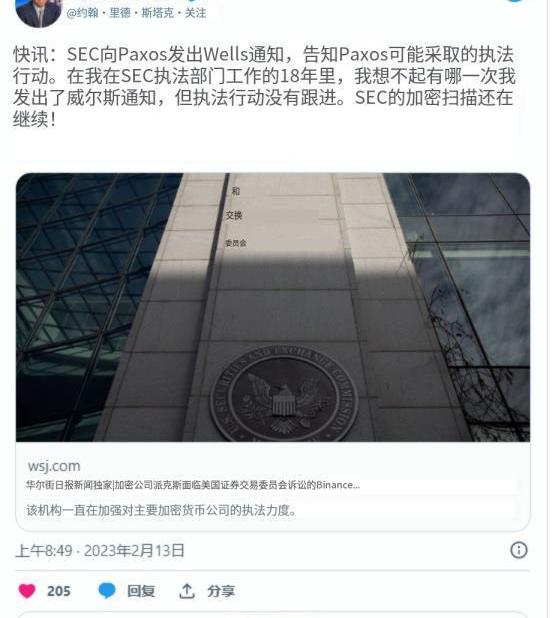The width and height of the screenshot is (555, 618).
Task: Click the share upload arrow icon
Action: point(187,591)
